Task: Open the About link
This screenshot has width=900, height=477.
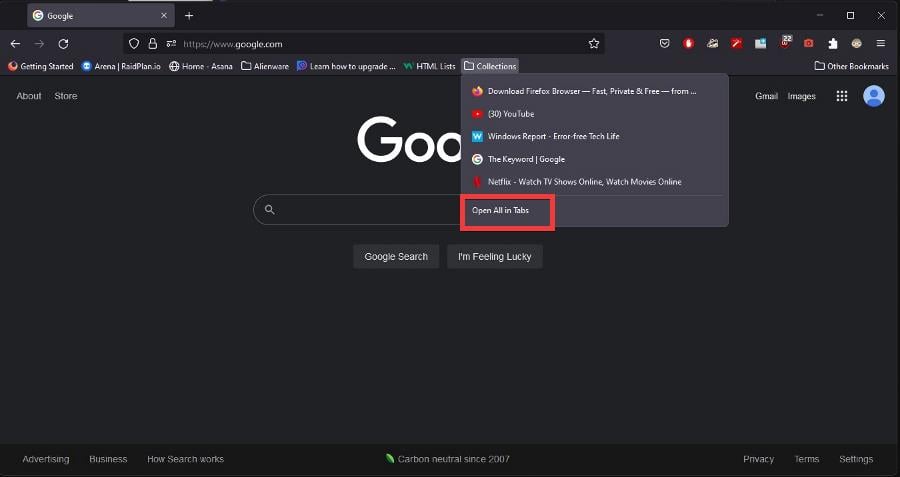Action: click(29, 96)
